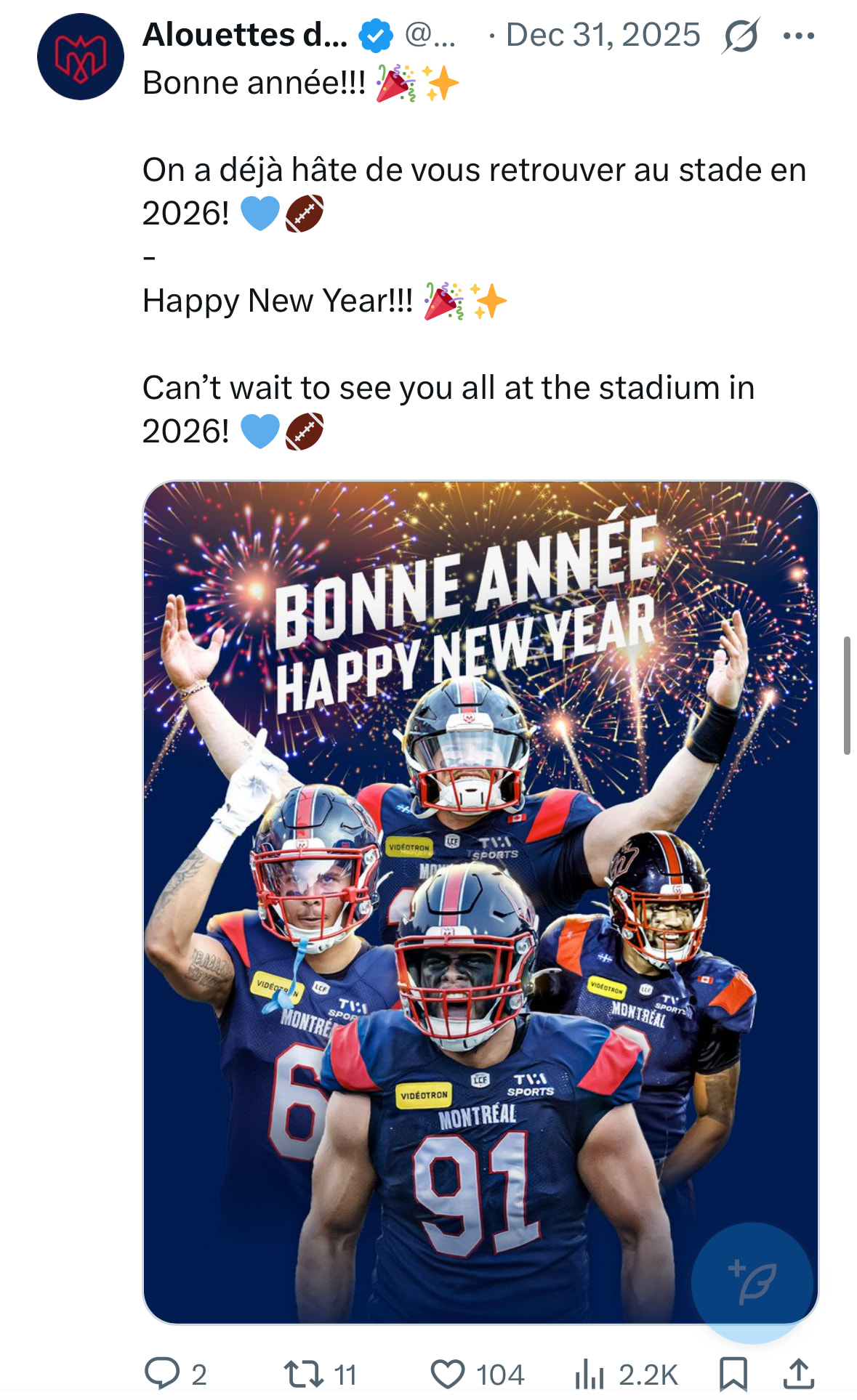The height and width of the screenshot is (1400, 857).
Task: Click the vertical scrollbar handle
Action: pos(847,695)
